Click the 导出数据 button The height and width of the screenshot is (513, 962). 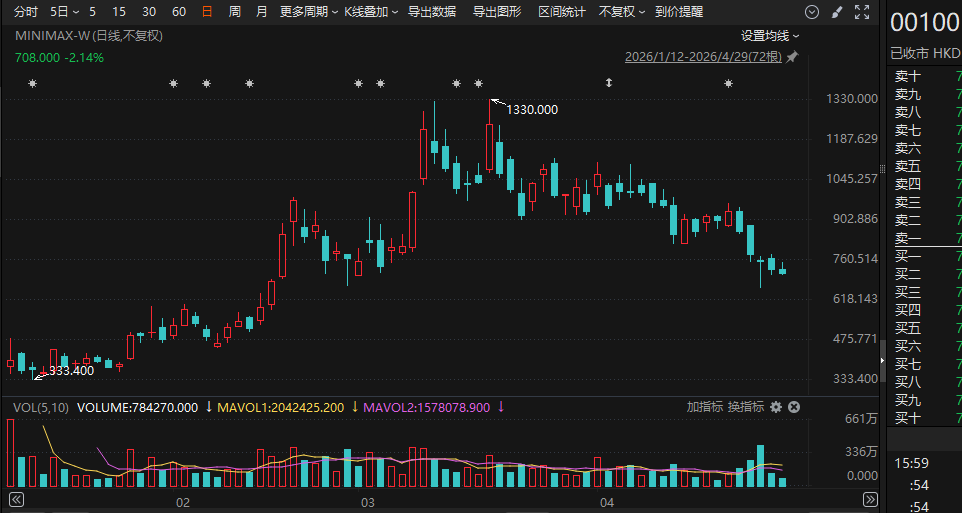432,12
